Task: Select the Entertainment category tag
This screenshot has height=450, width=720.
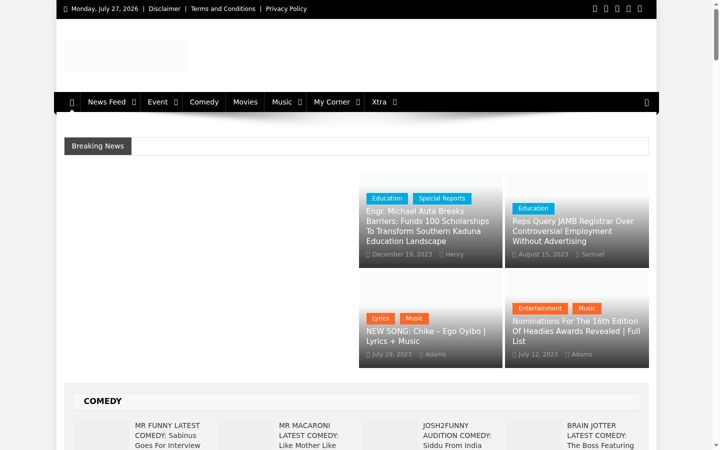Action: coord(540,309)
